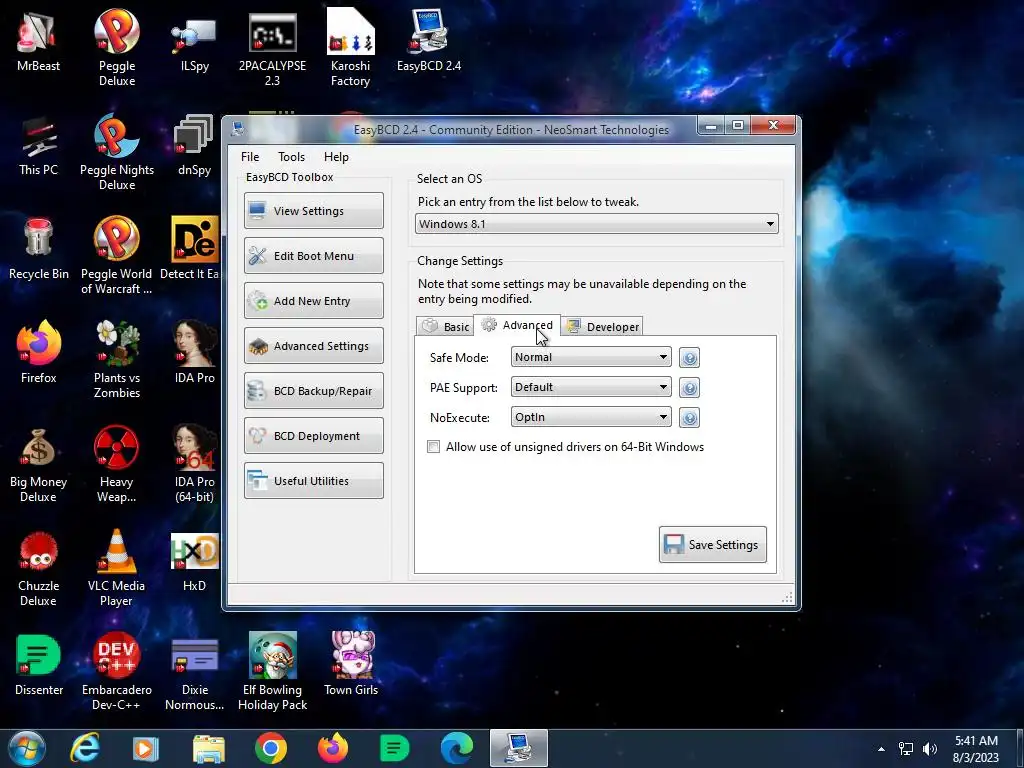This screenshot has height=768, width=1024.
Task: Select the VLC Media Player desktop icon
Action: (117, 567)
